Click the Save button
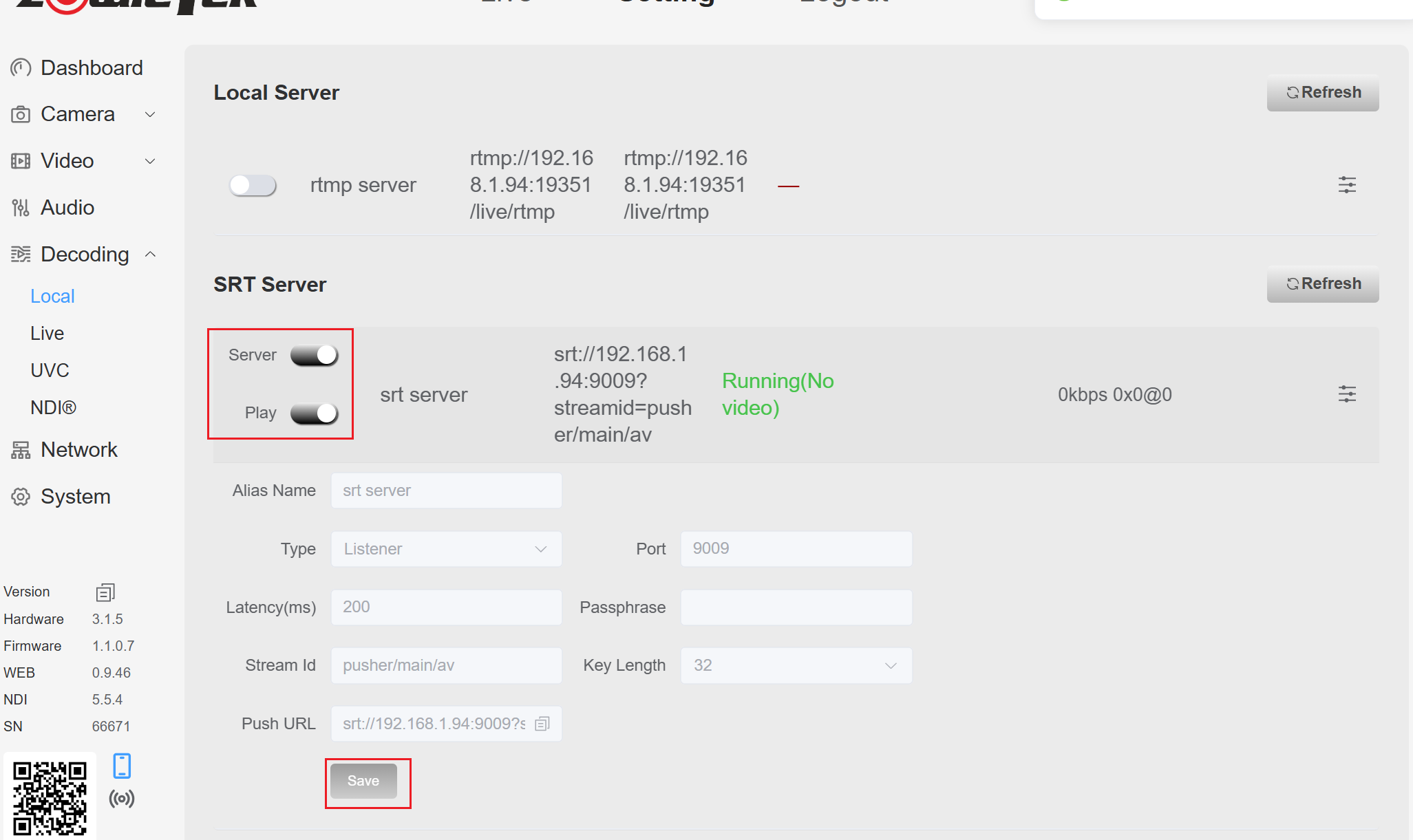The height and width of the screenshot is (840, 1413). point(363,781)
